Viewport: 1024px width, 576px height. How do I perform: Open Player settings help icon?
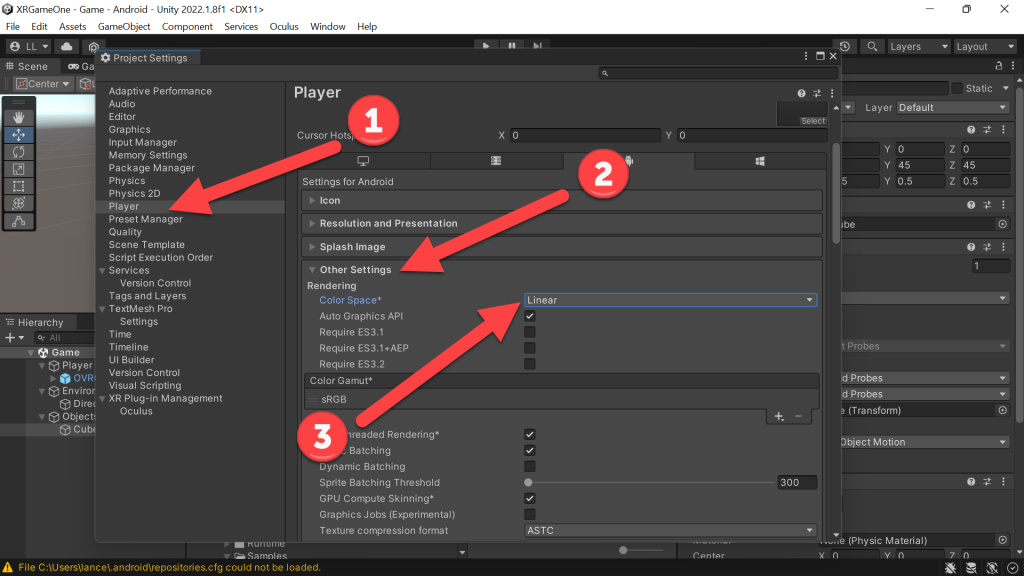[801, 93]
